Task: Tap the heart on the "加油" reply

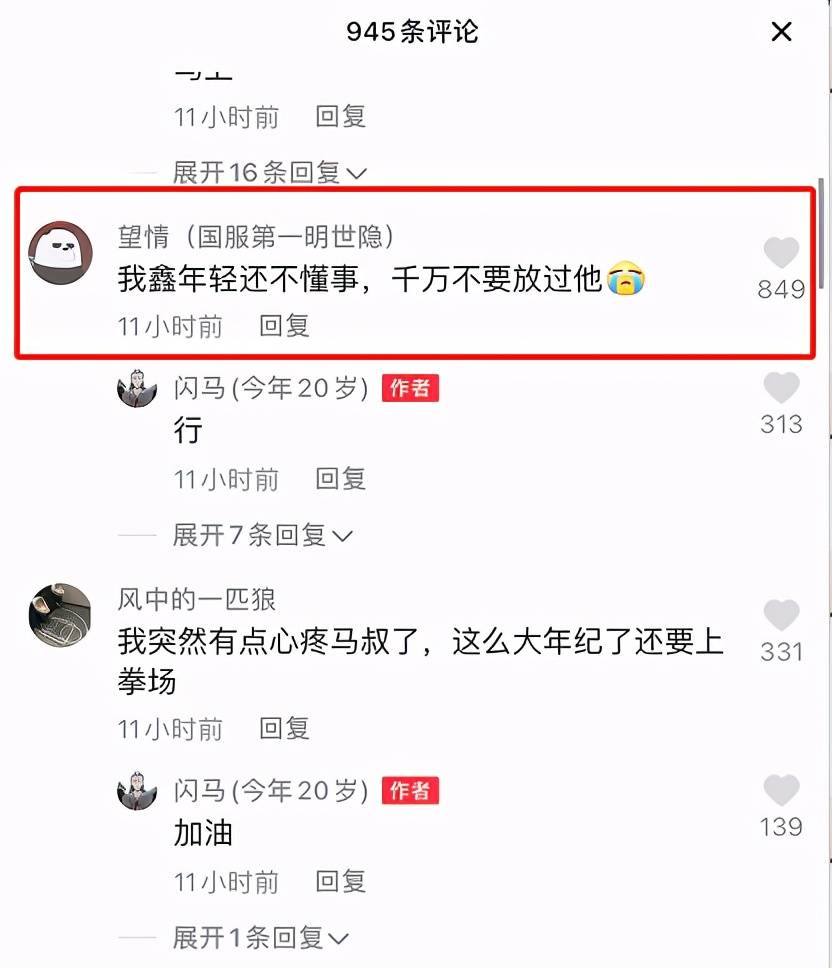Action: tap(781, 790)
